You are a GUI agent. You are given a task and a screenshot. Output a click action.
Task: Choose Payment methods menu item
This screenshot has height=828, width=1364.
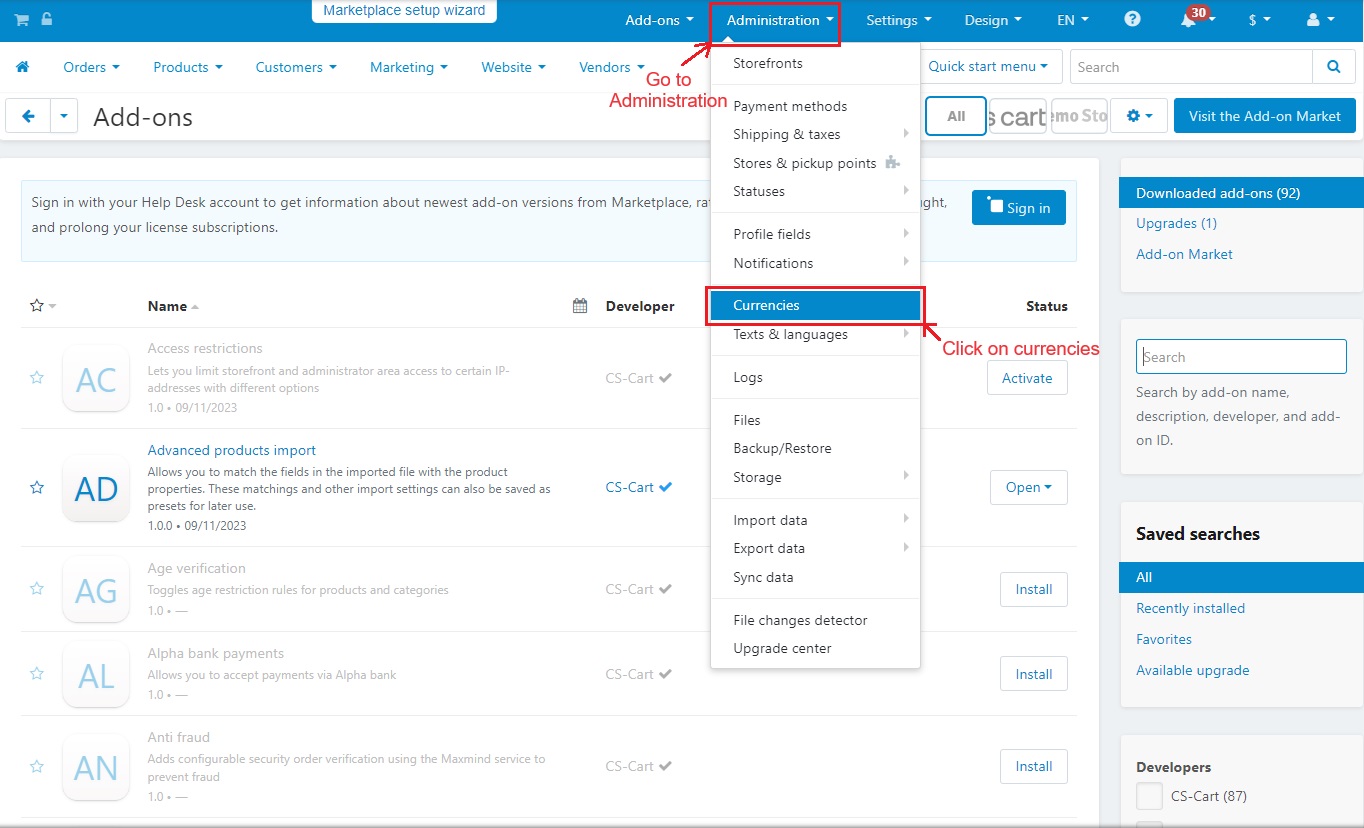point(815,106)
